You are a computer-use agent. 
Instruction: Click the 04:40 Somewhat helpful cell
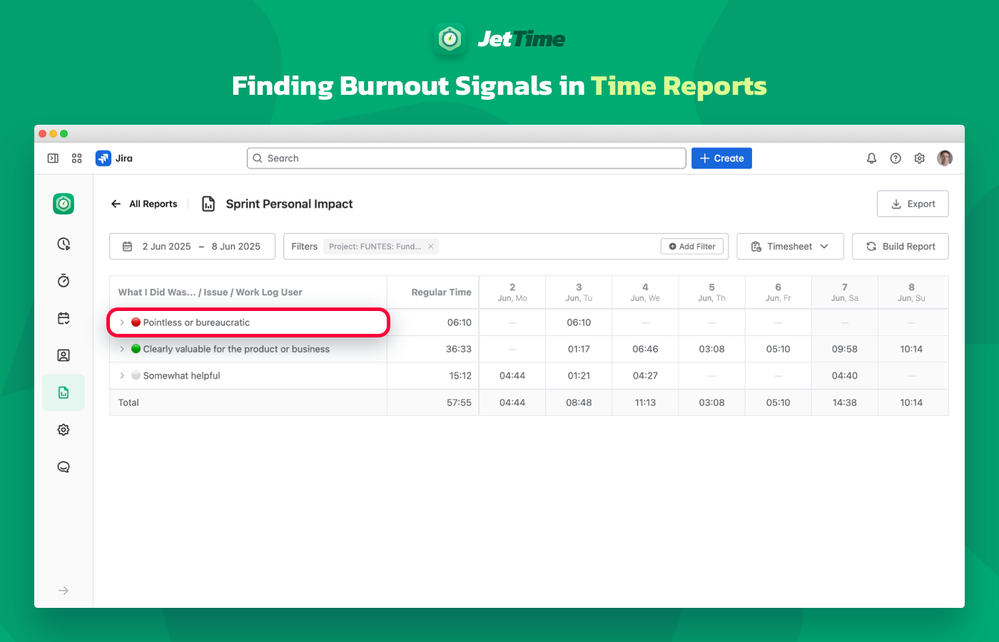tap(845, 376)
